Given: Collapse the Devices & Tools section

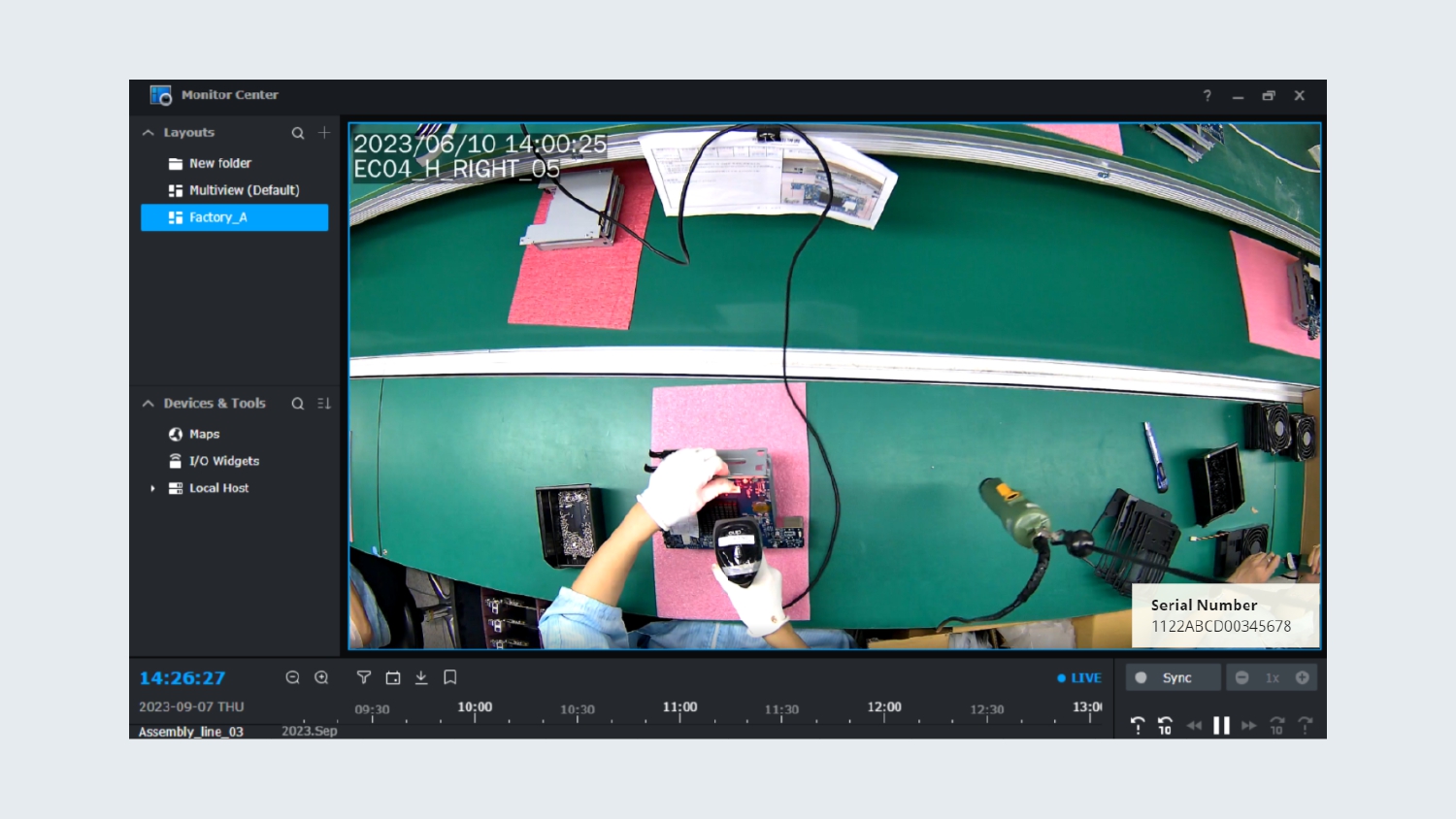Looking at the screenshot, I should (149, 403).
